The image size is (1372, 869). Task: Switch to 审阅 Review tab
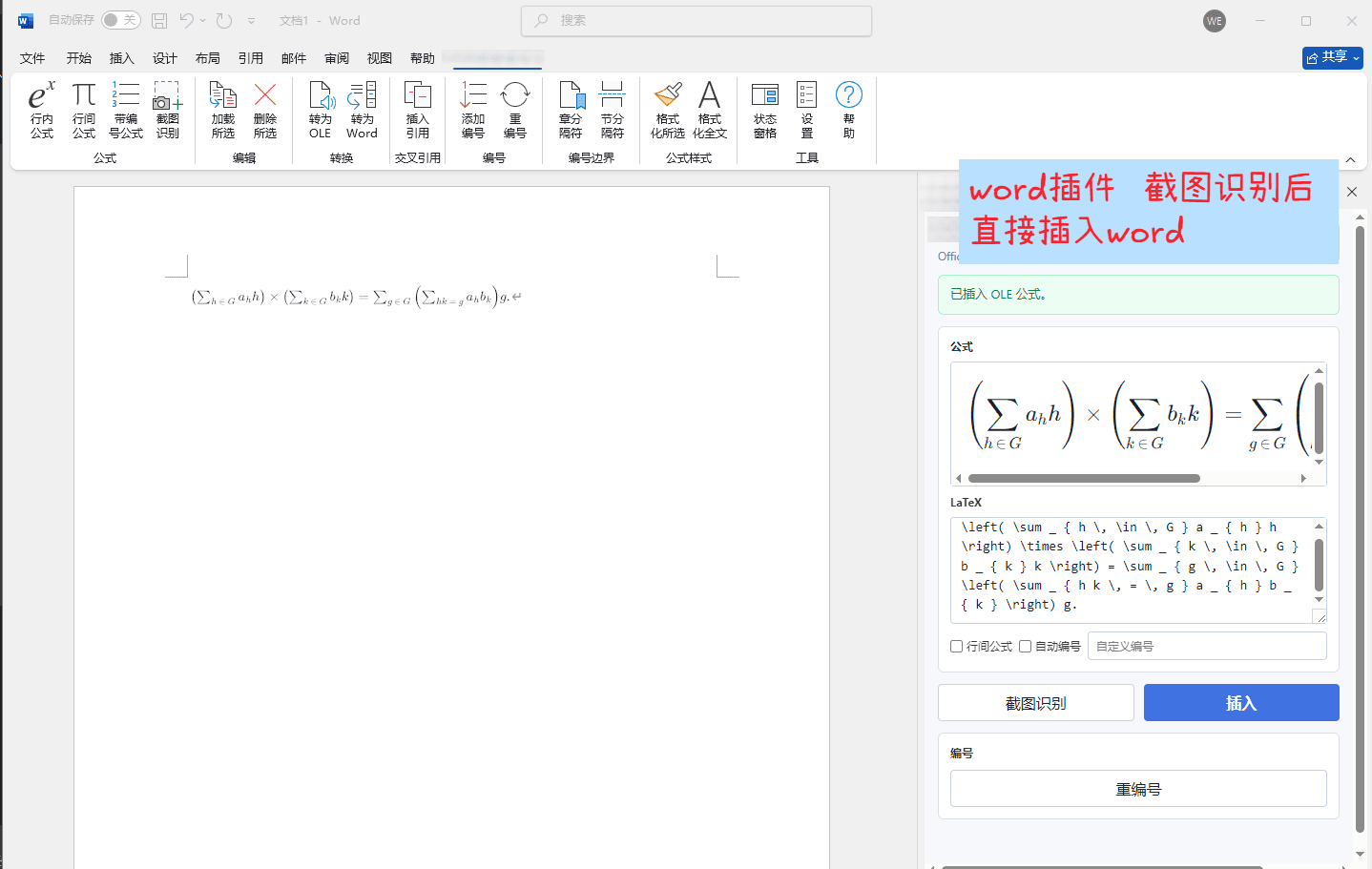tap(337, 58)
